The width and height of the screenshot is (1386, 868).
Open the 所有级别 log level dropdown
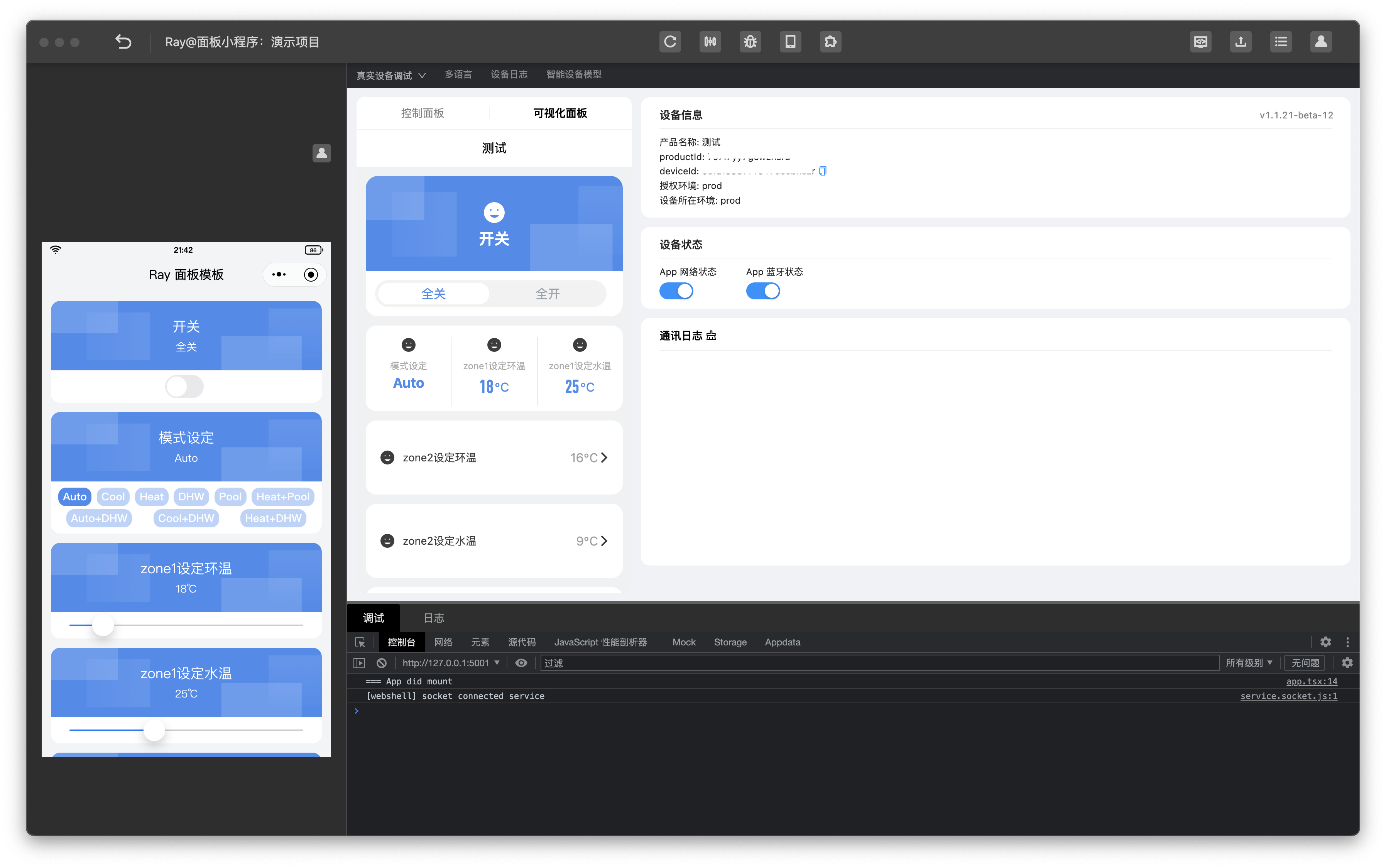point(1249,662)
